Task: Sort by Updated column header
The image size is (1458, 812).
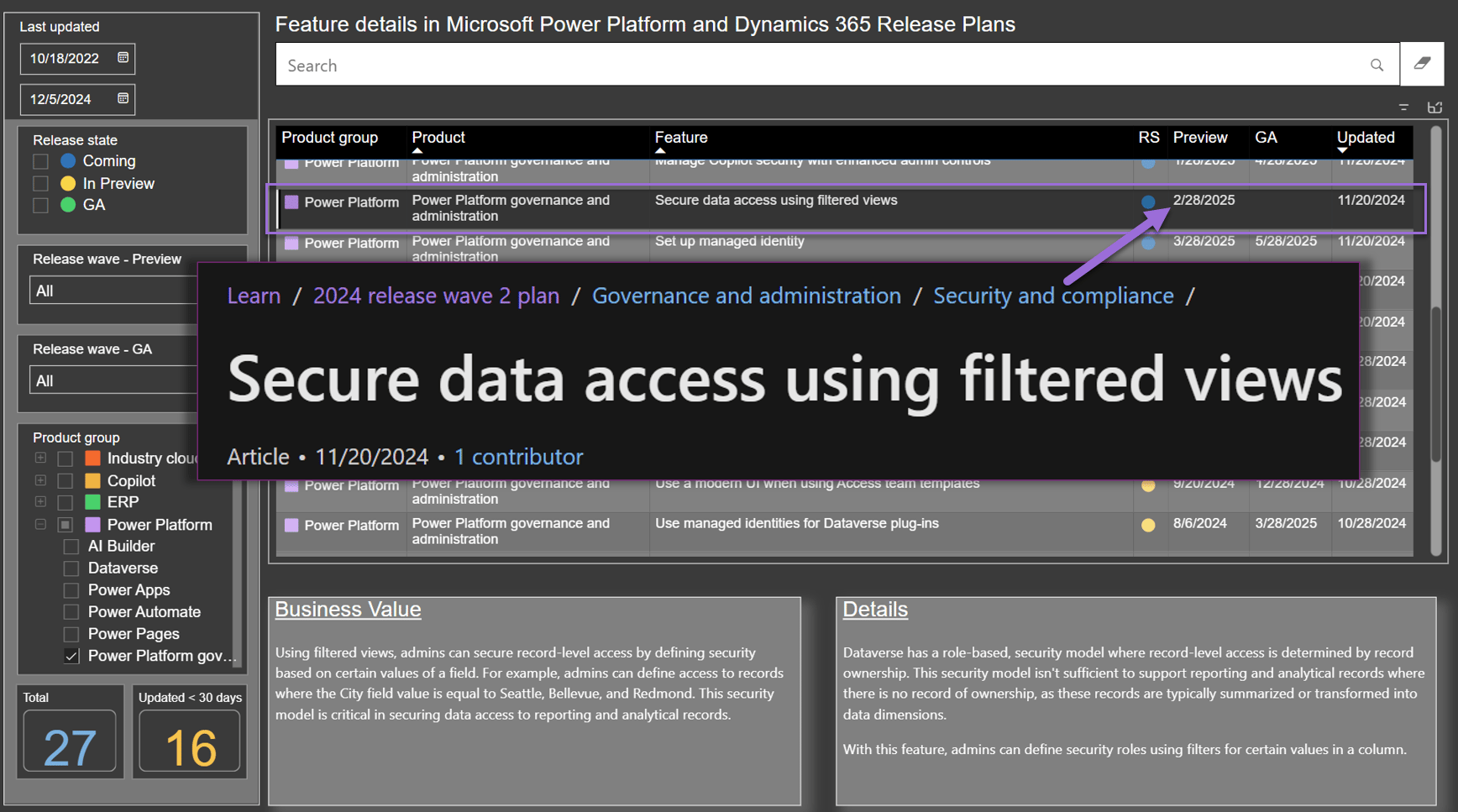Action: tap(1366, 138)
